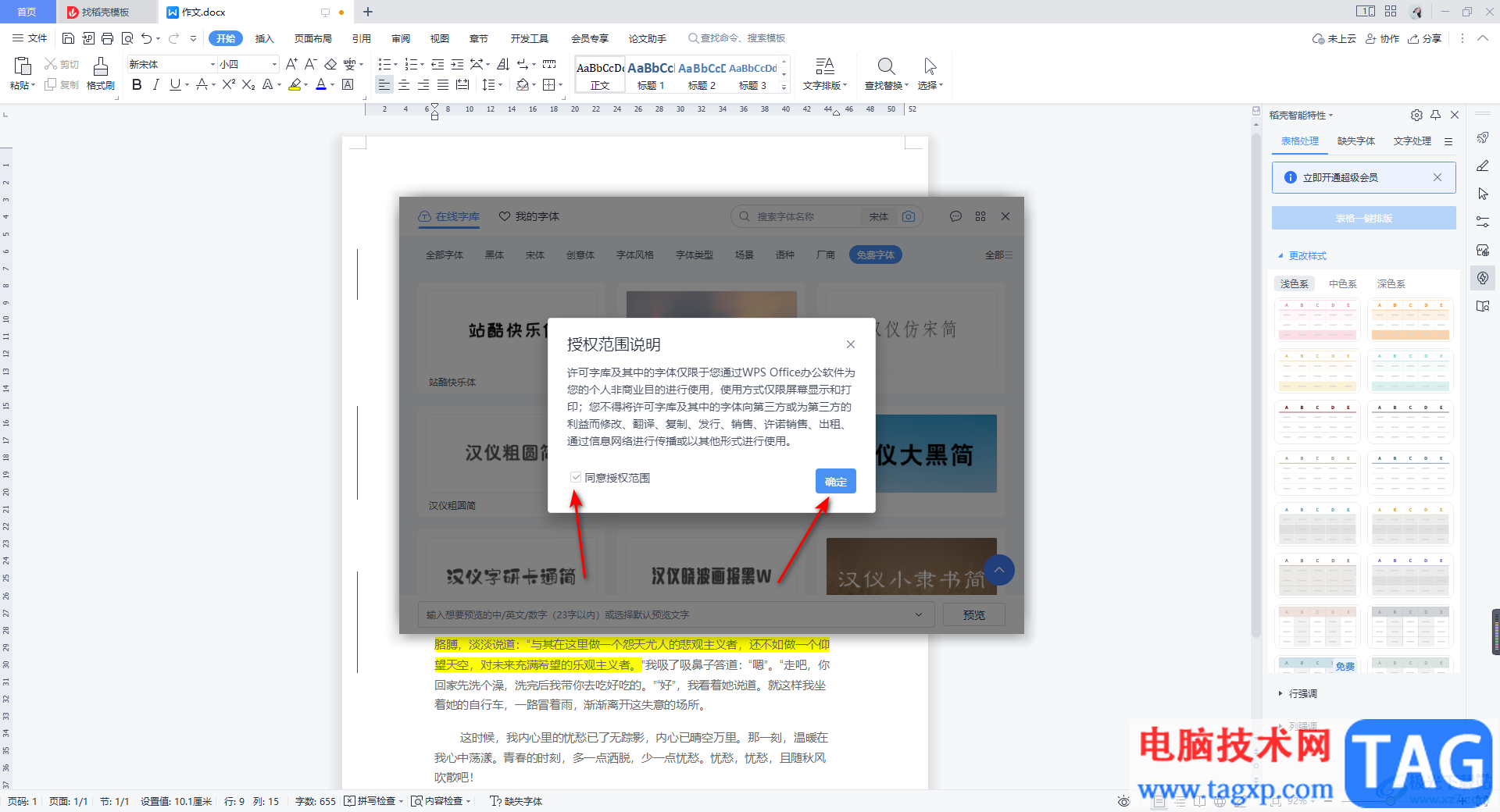
Task: Dismiss the 立即开通超级会员 notice
Action: tap(1437, 177)
